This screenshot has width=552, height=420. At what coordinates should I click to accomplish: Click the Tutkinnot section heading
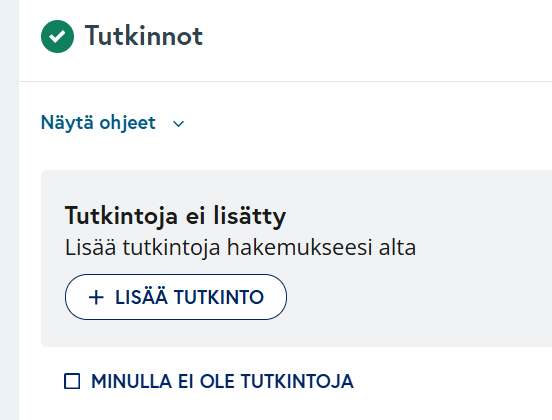[144, 36]
